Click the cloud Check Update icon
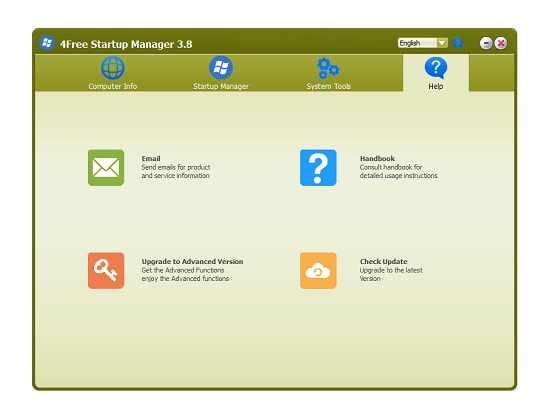 point(318,271)
